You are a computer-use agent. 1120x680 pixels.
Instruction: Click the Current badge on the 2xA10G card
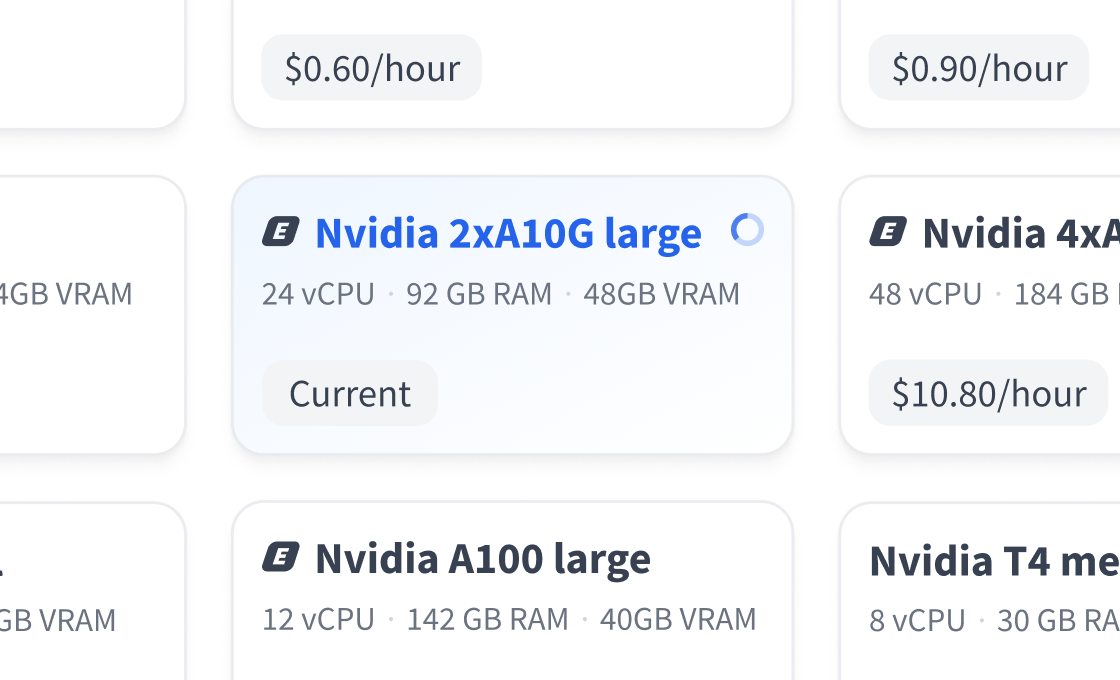pyautogui.click(x=349, y=393)
